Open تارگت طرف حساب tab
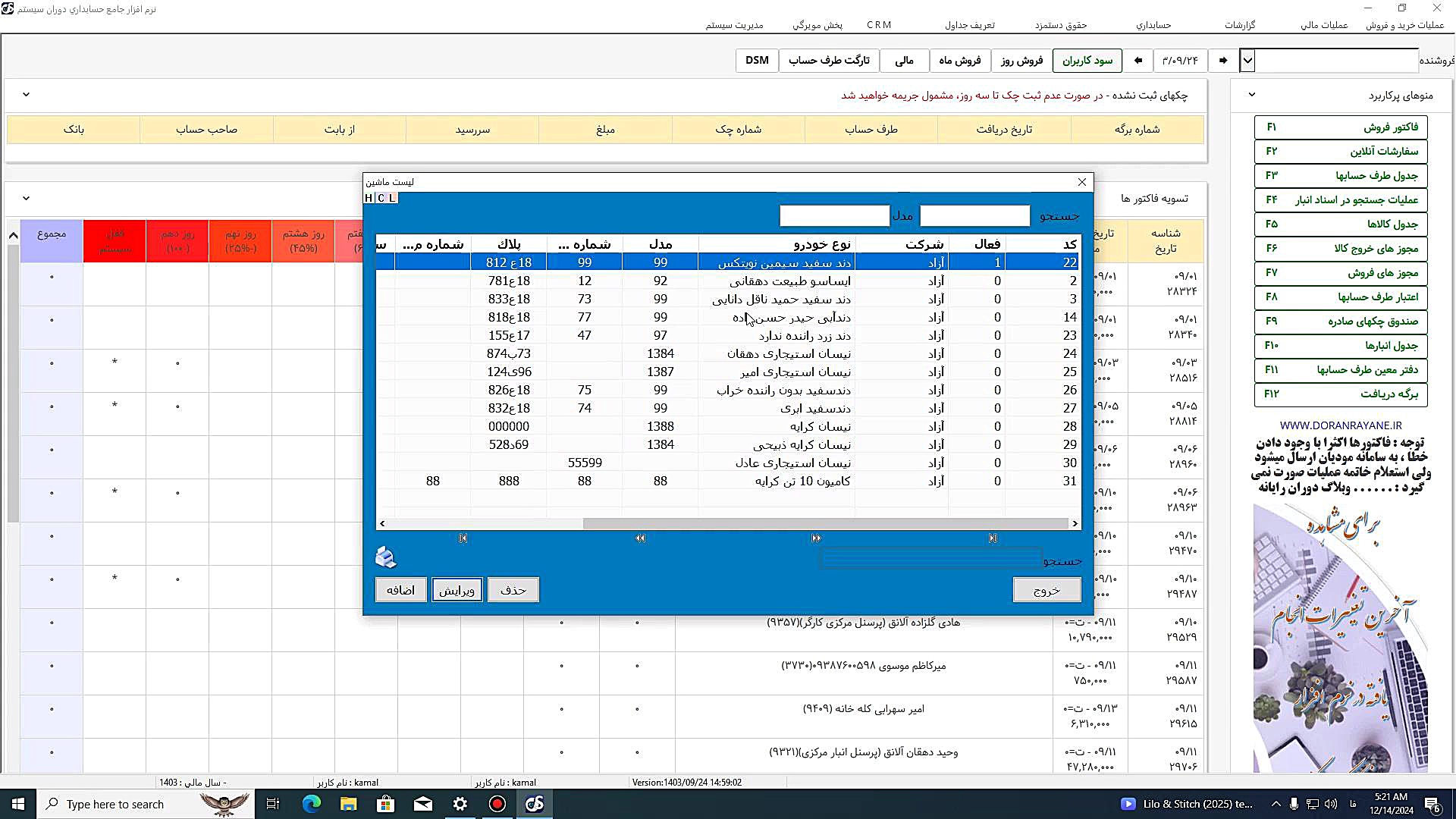 (829, 61)
